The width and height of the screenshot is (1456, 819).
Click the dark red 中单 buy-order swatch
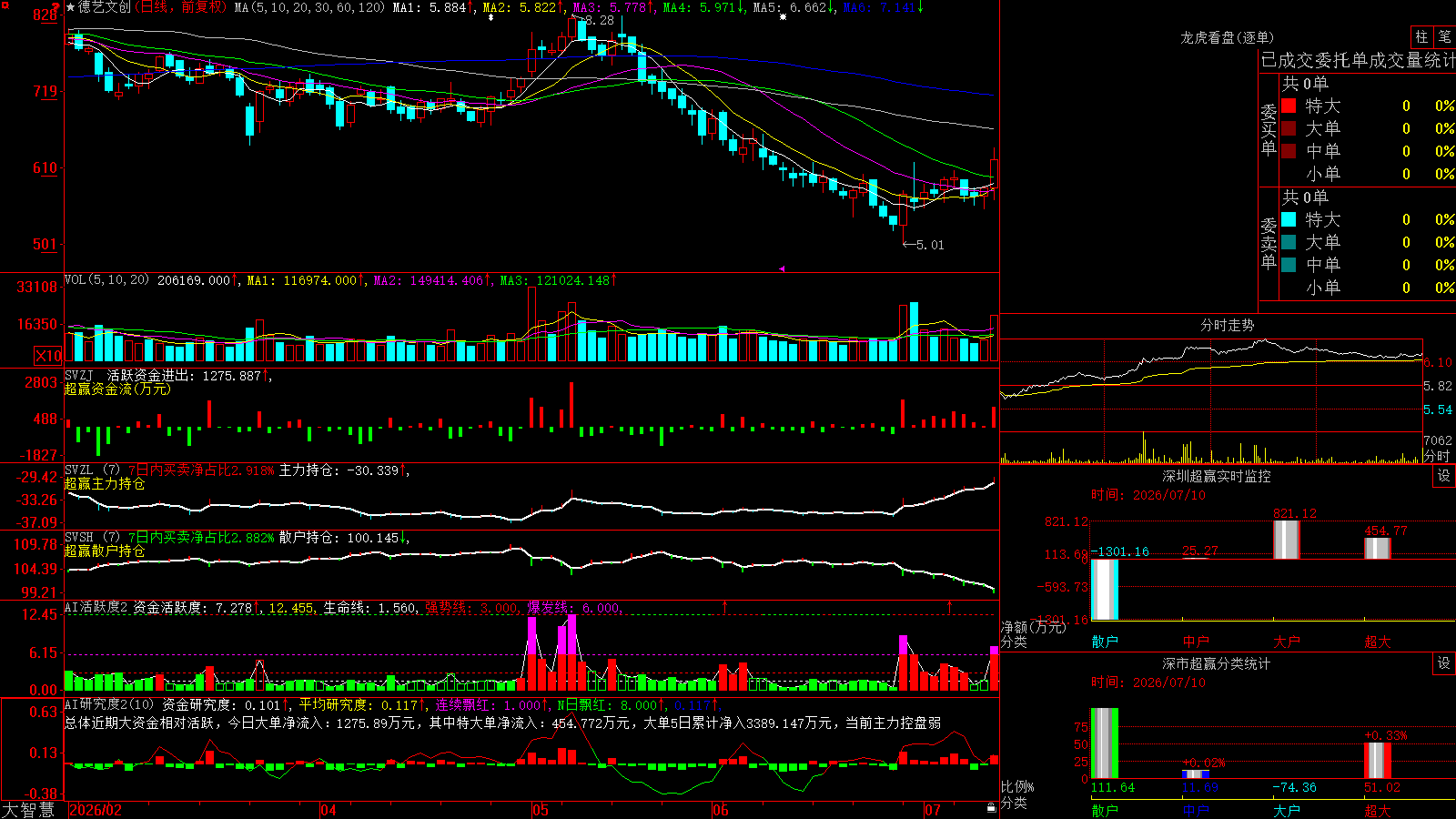[x=1289, y=151]
